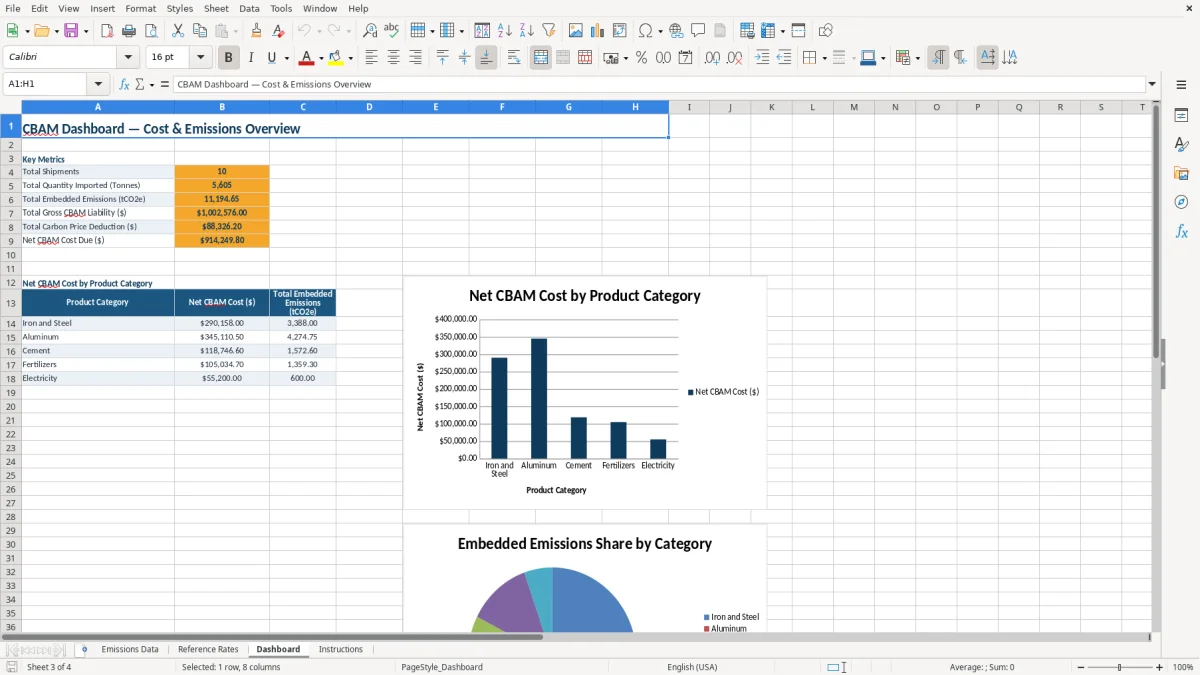
Task: Apply the yellow background color swatch
Action: (336, 58)
